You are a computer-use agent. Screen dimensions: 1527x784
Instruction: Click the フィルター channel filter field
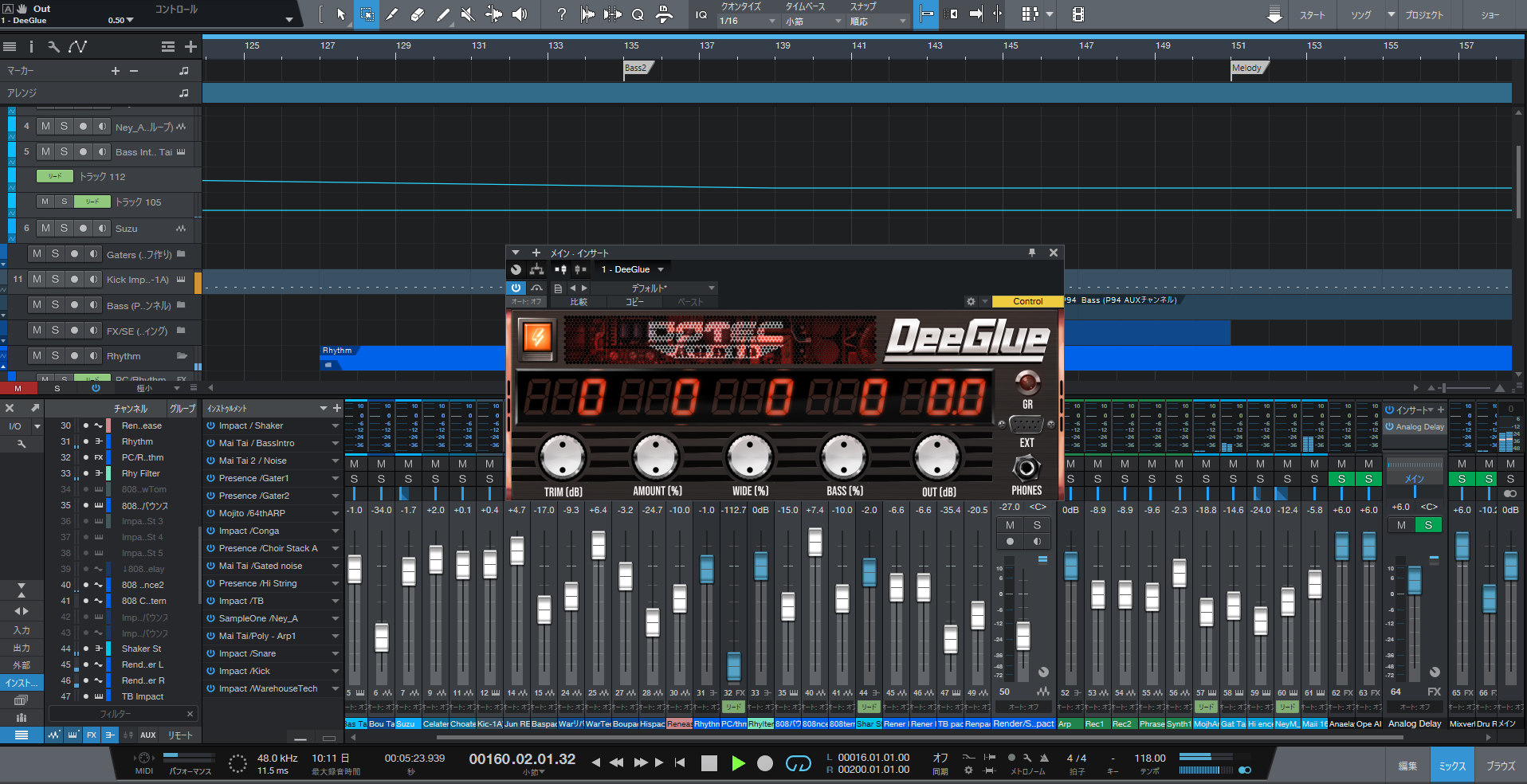point(123,714)
